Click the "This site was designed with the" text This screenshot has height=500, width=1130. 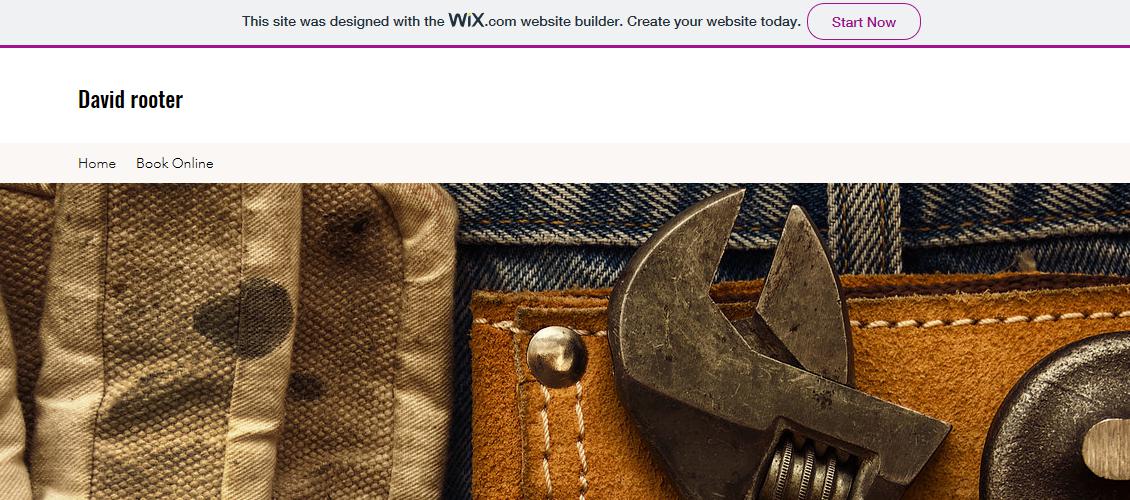pyautogui.click(x=343, y=22)
